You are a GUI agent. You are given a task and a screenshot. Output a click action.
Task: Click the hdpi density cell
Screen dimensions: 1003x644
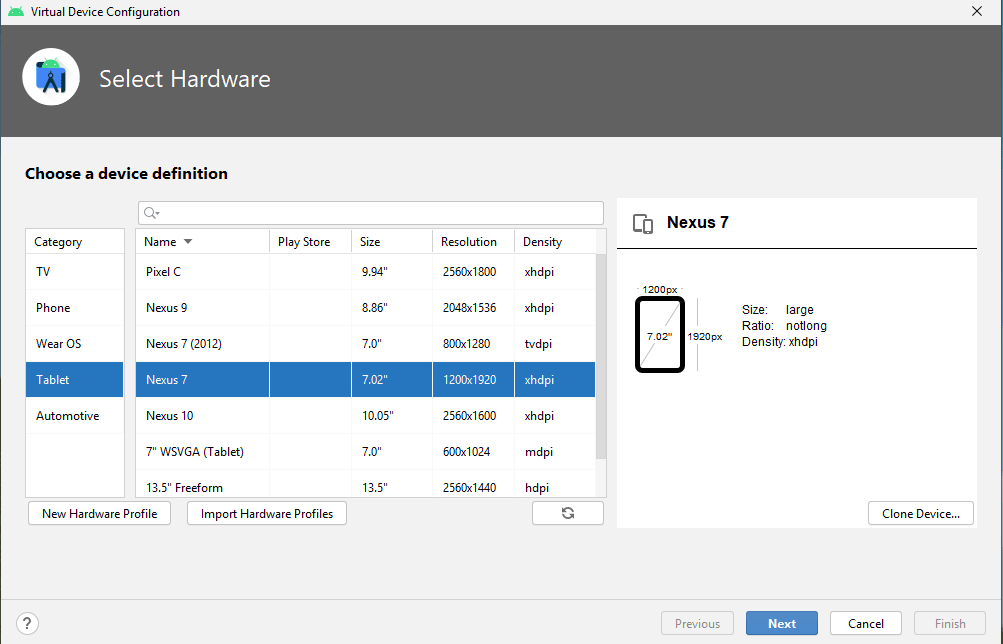click(555, 485)
